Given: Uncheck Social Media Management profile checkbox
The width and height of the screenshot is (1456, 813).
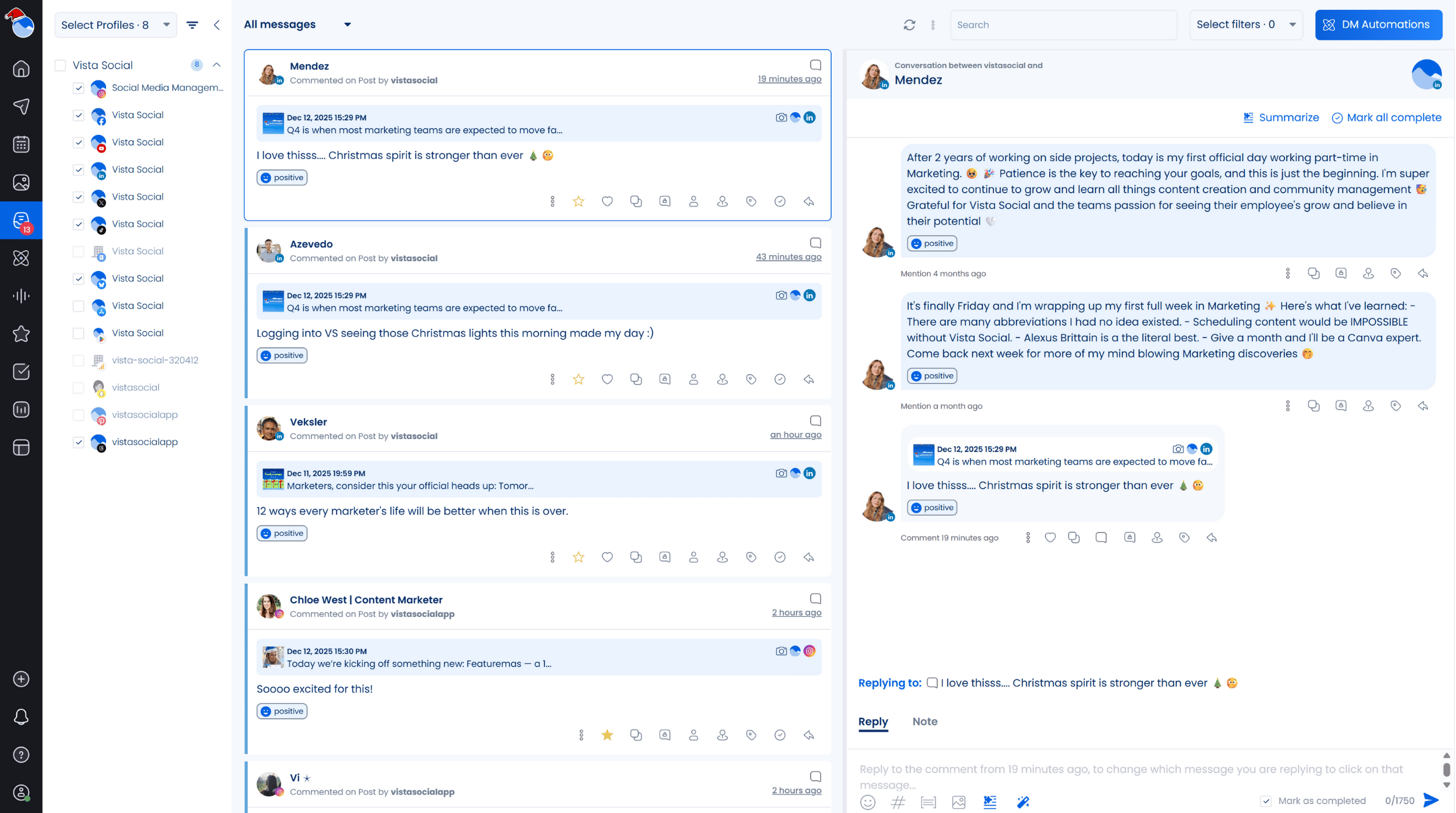Looking at the screenshot, I should [x=78, y=88].
